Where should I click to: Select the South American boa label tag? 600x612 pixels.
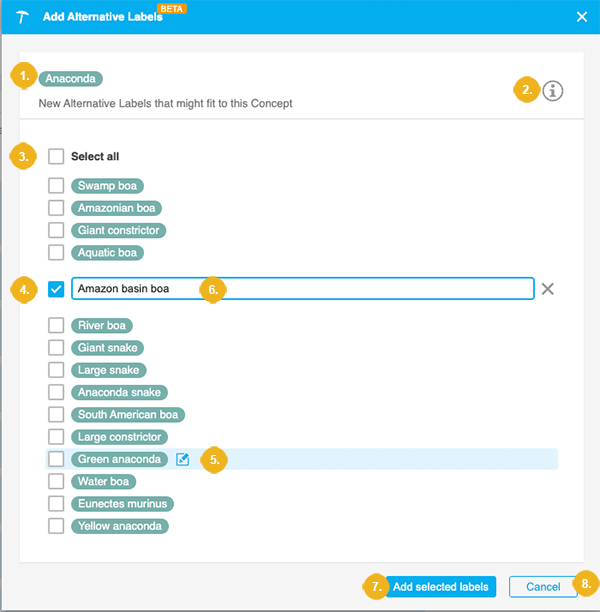tap(128, 415)
